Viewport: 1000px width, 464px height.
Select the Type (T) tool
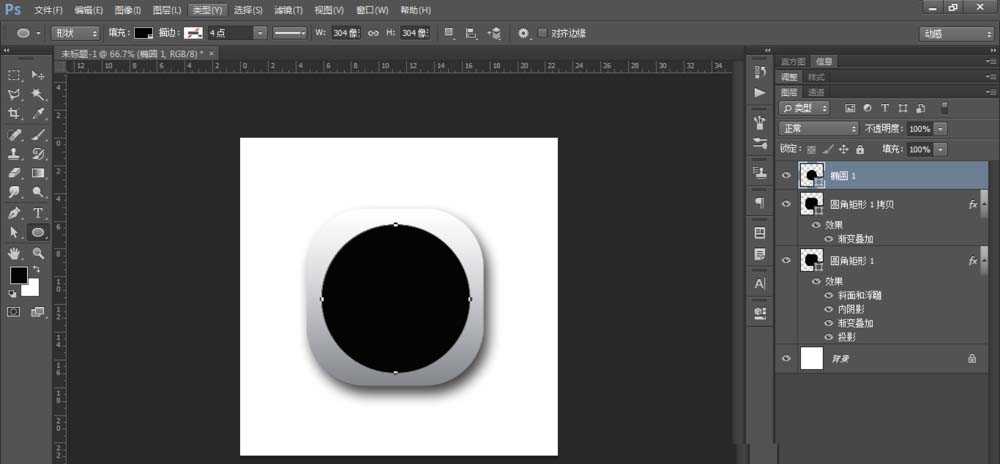pyautogui.click(x=38, y=213)
